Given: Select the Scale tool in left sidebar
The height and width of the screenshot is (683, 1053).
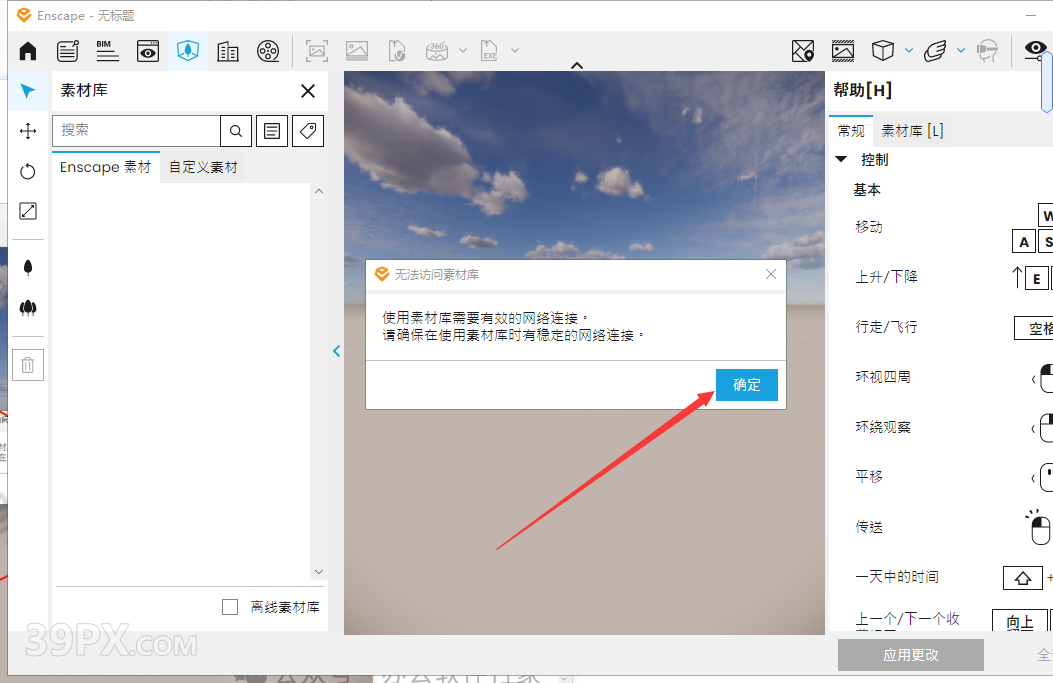Looking at the screenshot, I should [x=28, y=211].
